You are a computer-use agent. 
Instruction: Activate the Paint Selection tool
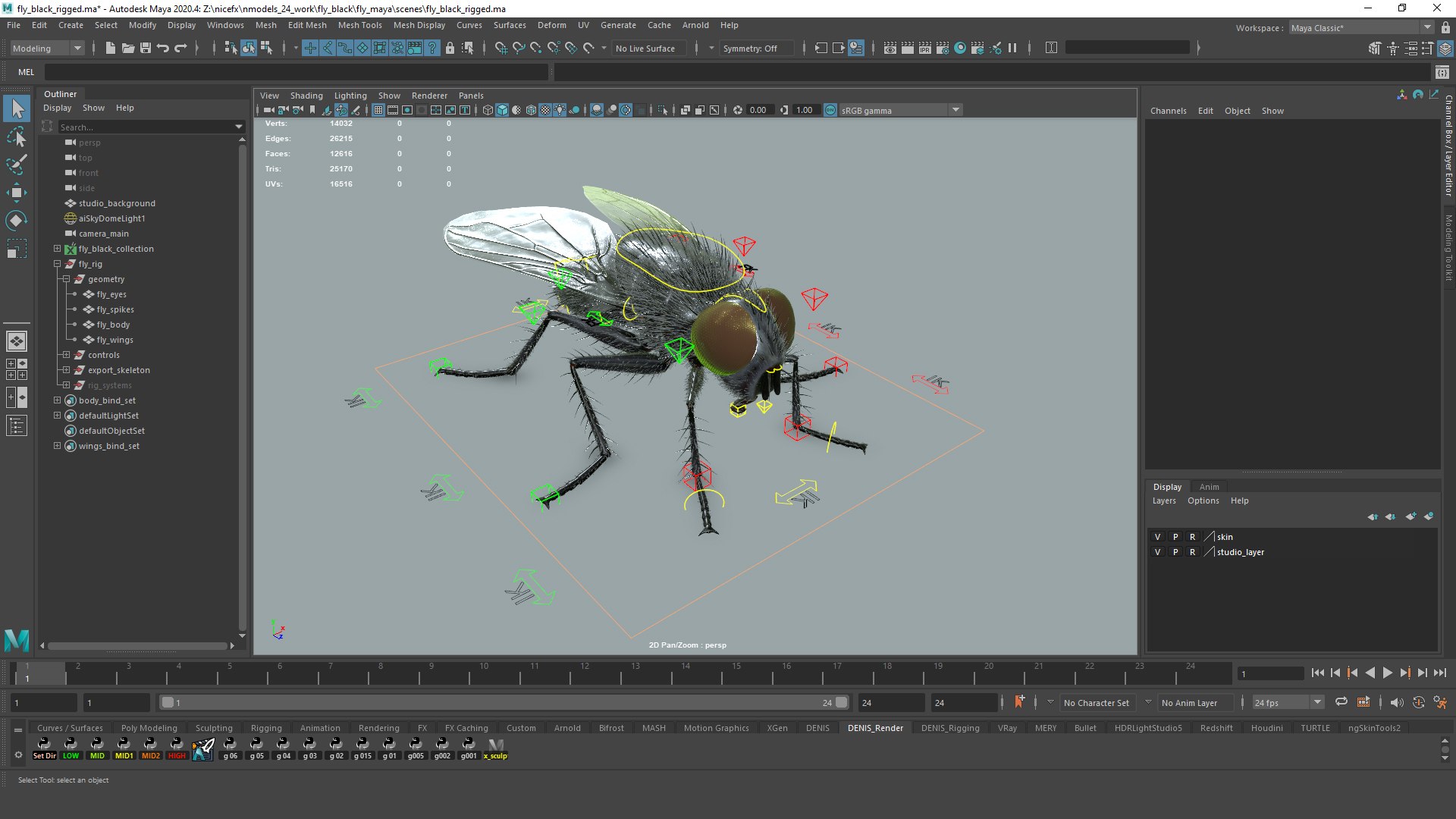tap(17, 165)
